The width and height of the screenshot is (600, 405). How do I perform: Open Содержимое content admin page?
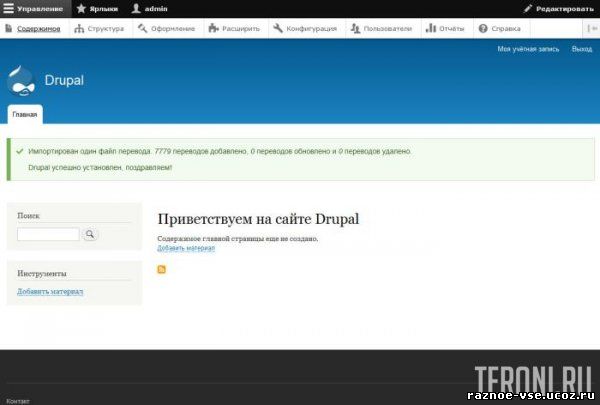(33, 28)
